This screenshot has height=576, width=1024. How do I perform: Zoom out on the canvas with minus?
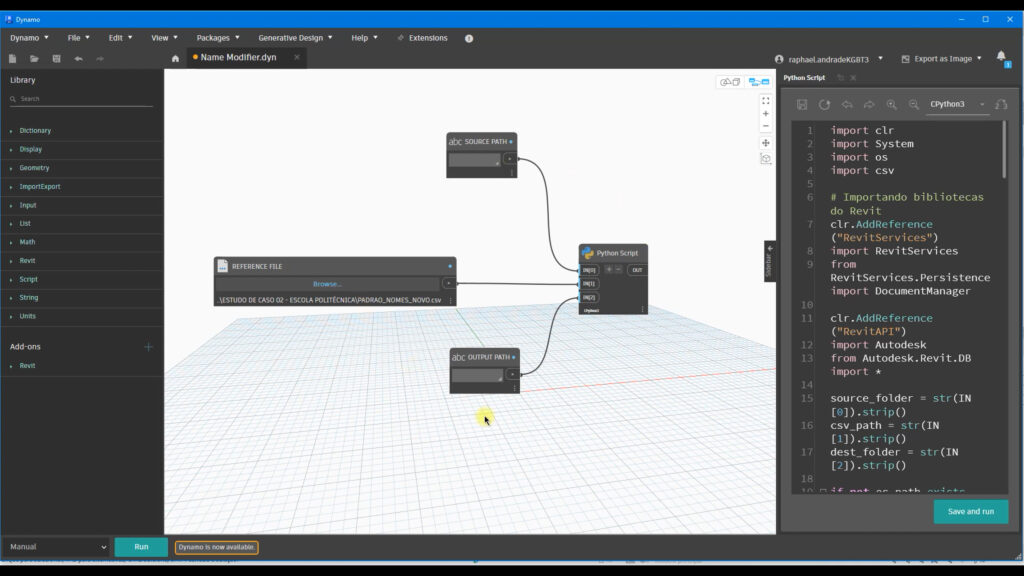tap(765, 126)
